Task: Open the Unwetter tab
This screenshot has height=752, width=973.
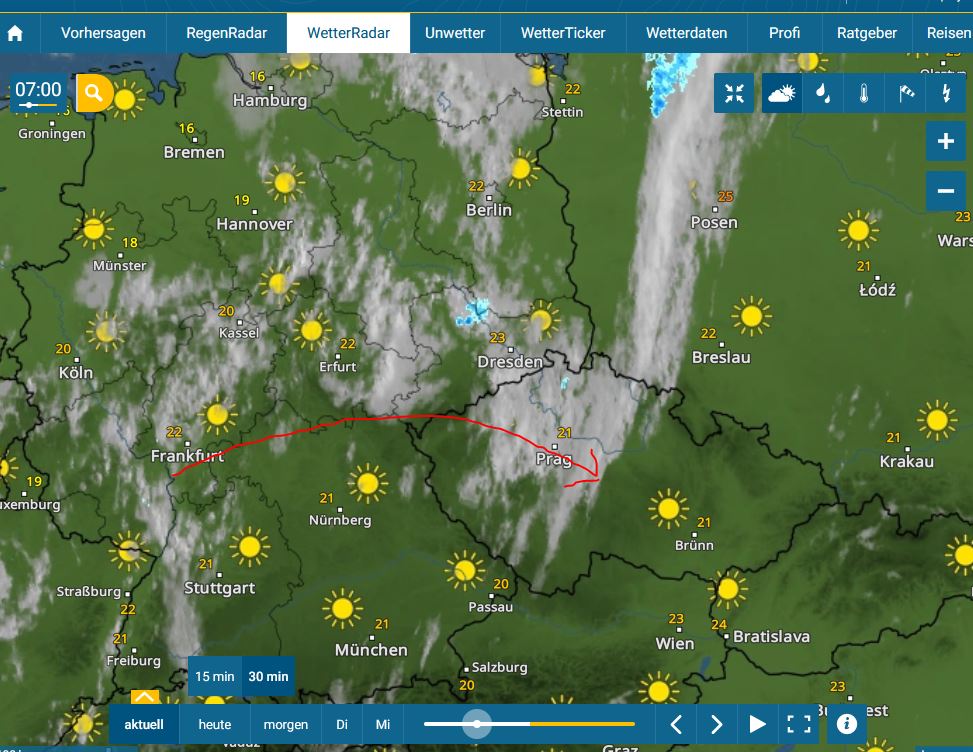Action: (455, 33)
